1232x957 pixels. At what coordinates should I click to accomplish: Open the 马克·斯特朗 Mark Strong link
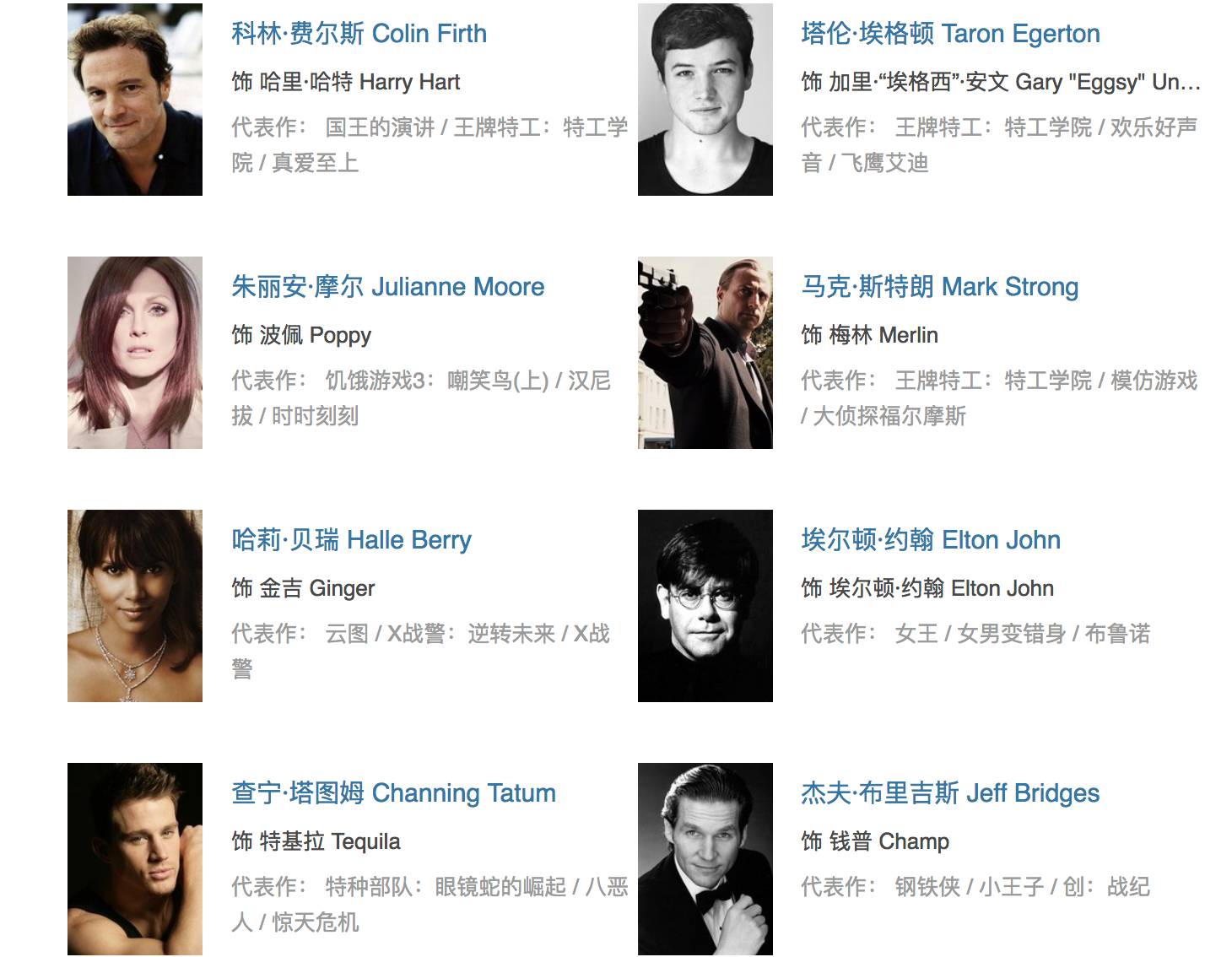coord(939,287)
